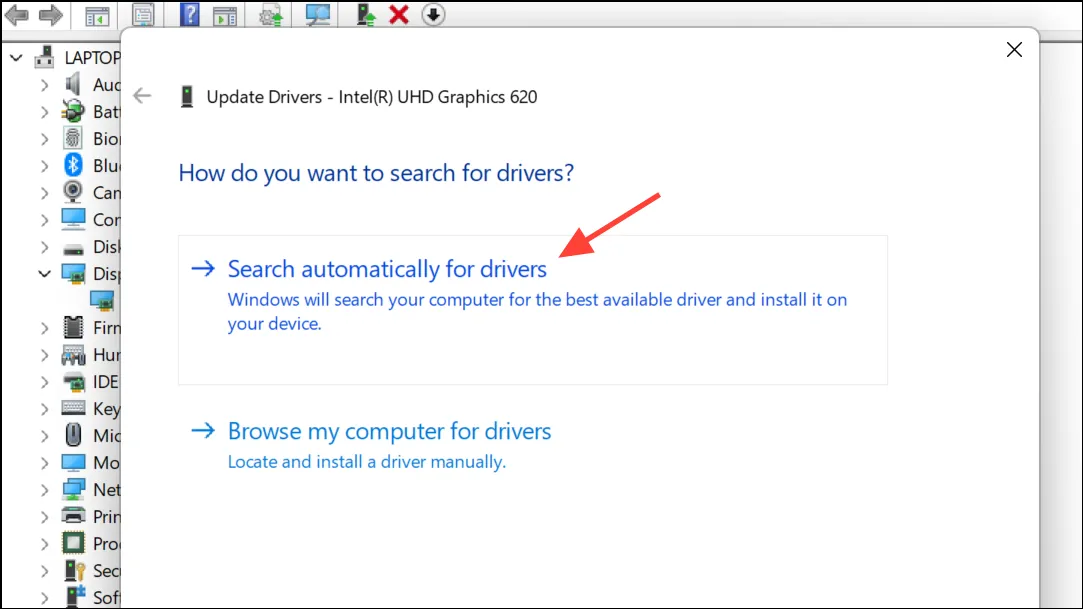The image size is (1083, 609).
Task: Close the Update Drivers dialog
Action: pyautogui.click(x=1014, y=50)
